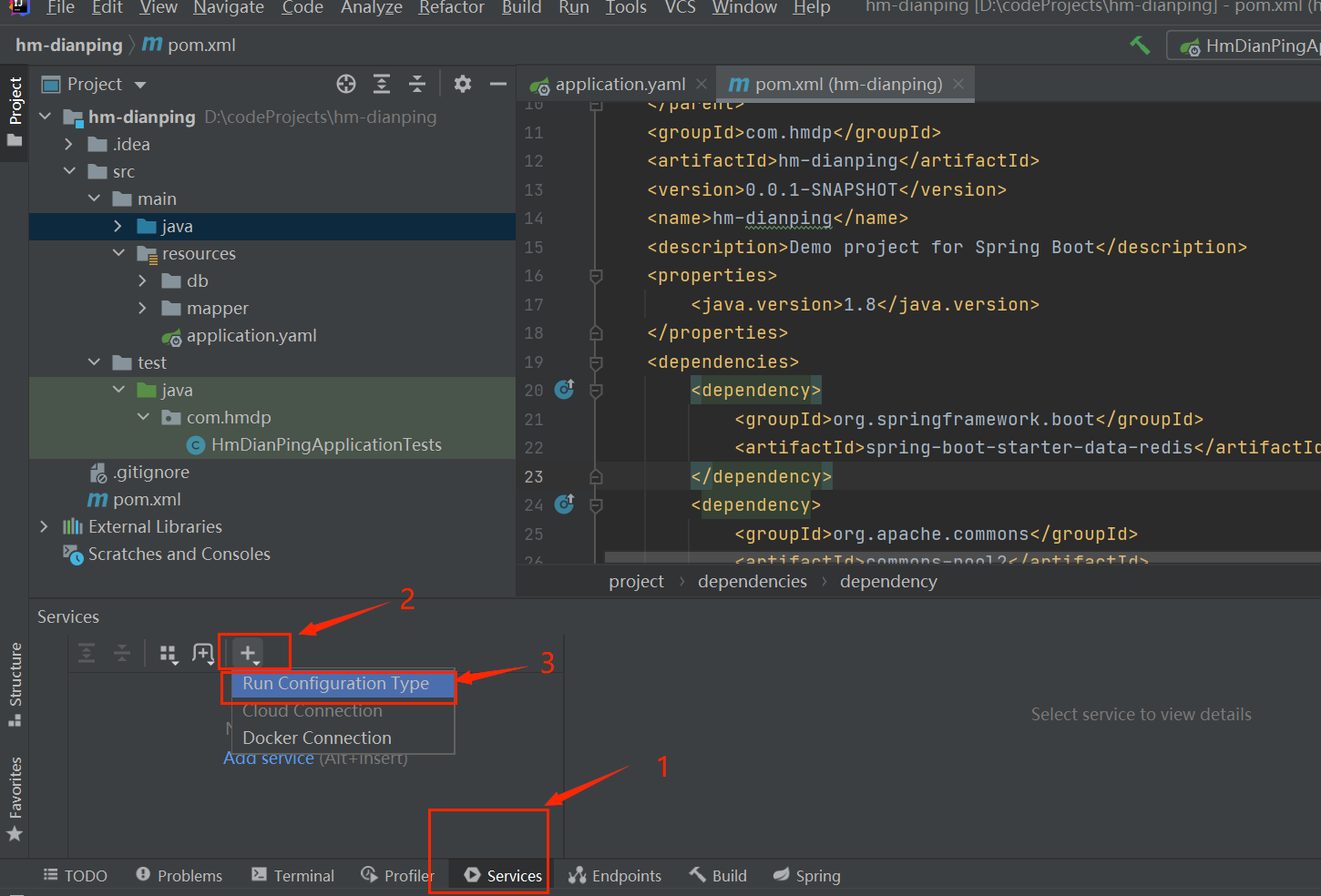Viewport: 1321px width, 896px height.
Task: Collapse the hm-dianping root folder
Action: click(46, 117)
